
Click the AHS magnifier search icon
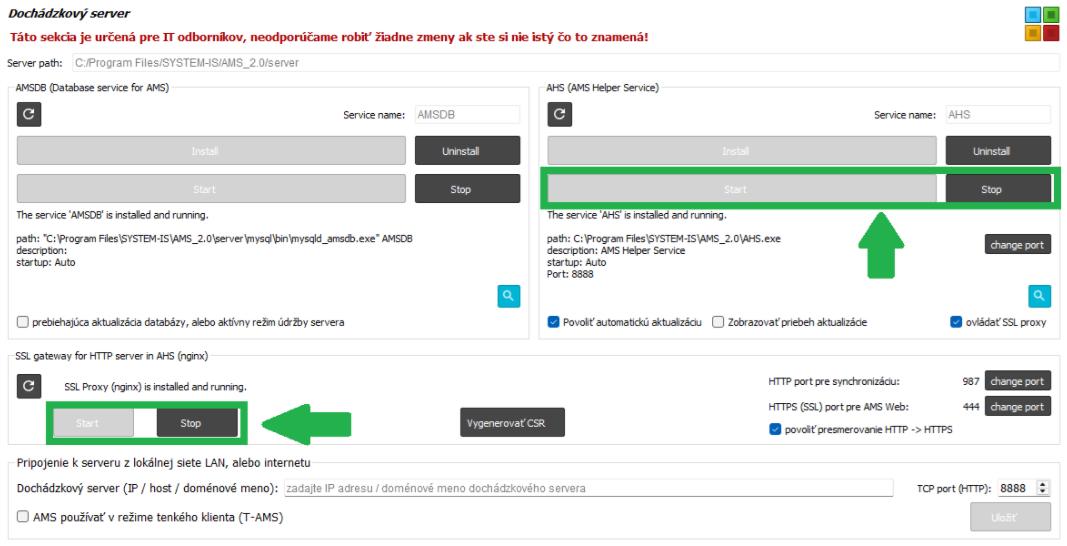coord(1041,295)
